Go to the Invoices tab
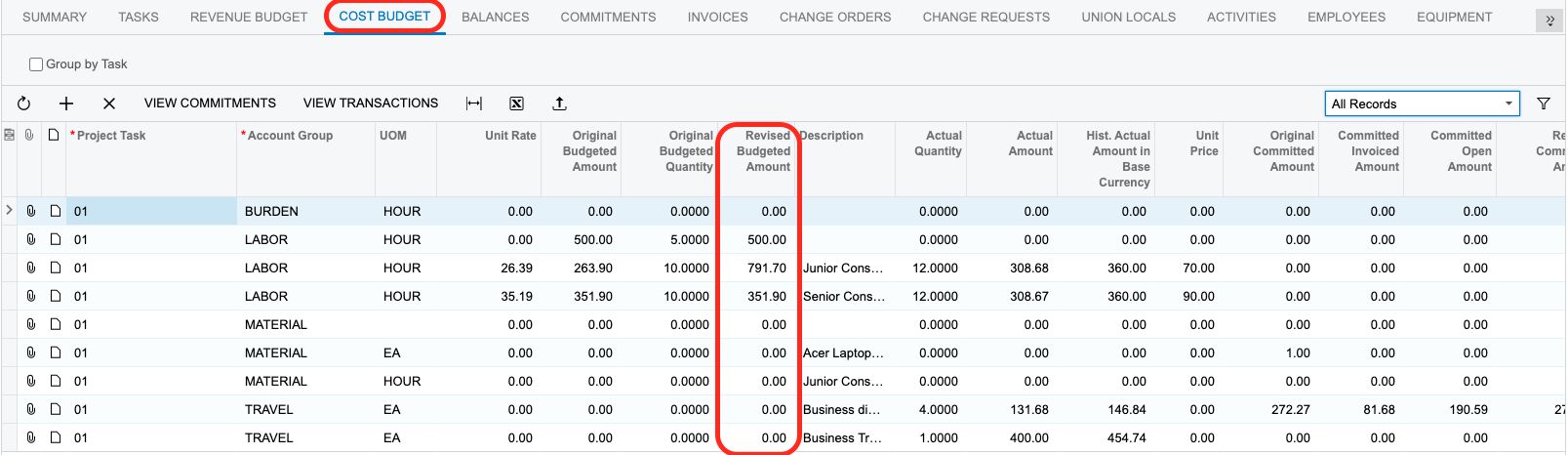 (717, 17)
